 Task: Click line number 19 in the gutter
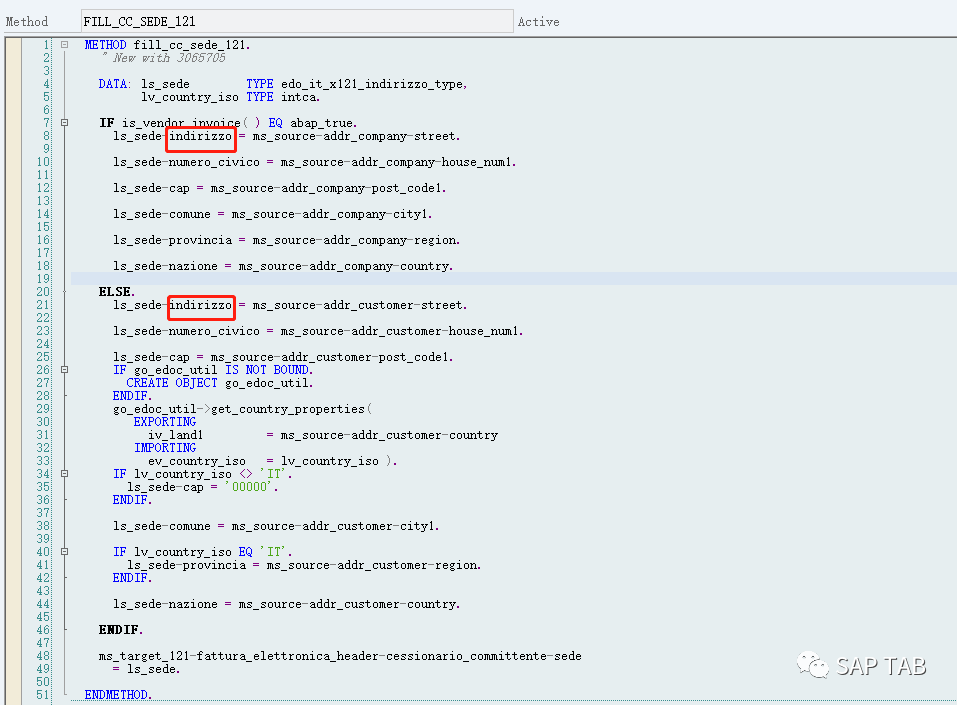click(x=43, y=279)
